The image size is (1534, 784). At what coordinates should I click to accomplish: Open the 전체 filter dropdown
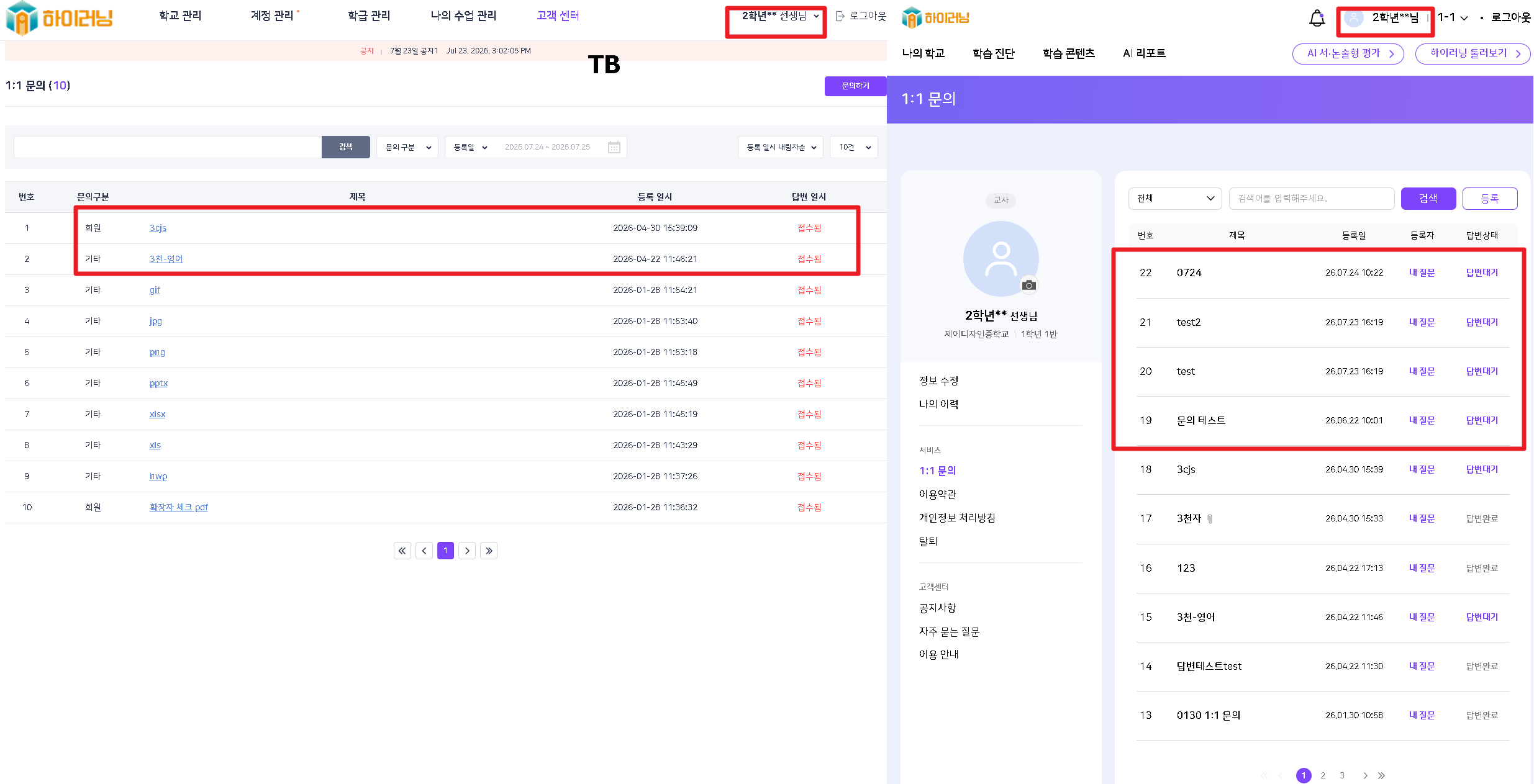point(1175,198)
